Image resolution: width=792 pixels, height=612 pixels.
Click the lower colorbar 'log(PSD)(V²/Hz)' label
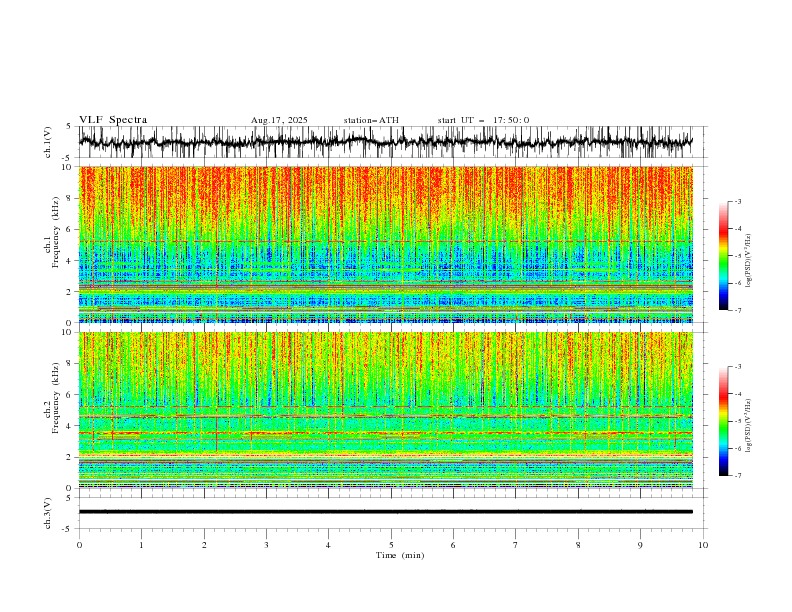(749, 426)
